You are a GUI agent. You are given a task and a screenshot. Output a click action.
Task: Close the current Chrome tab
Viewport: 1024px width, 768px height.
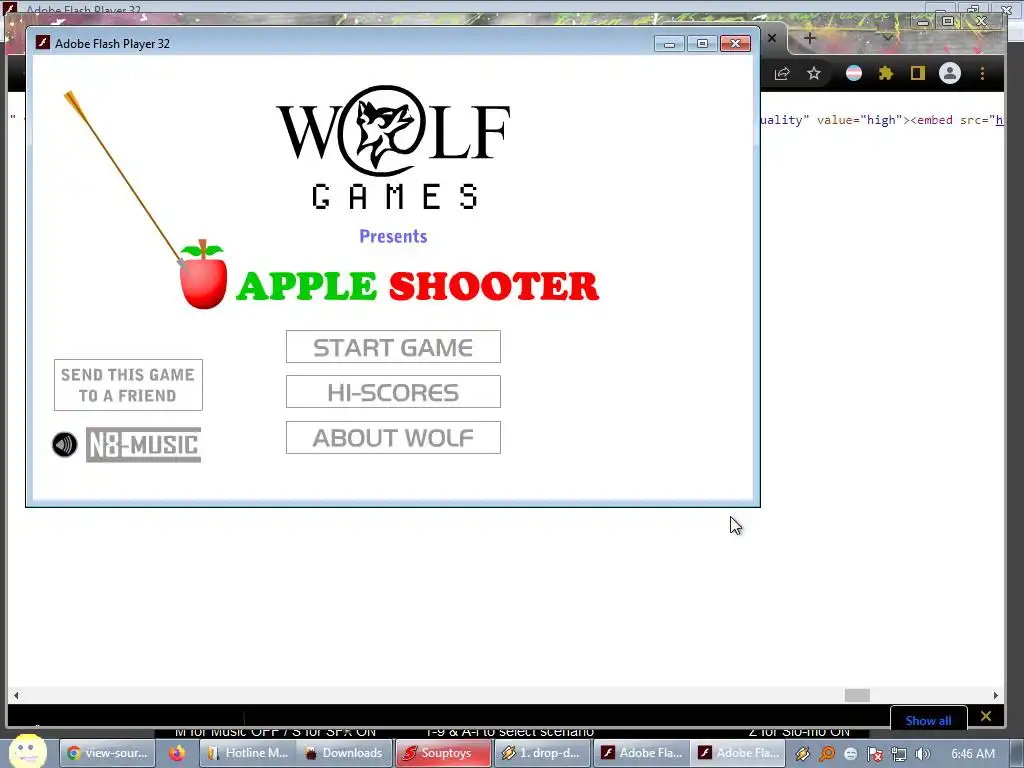tap(772, 38)
